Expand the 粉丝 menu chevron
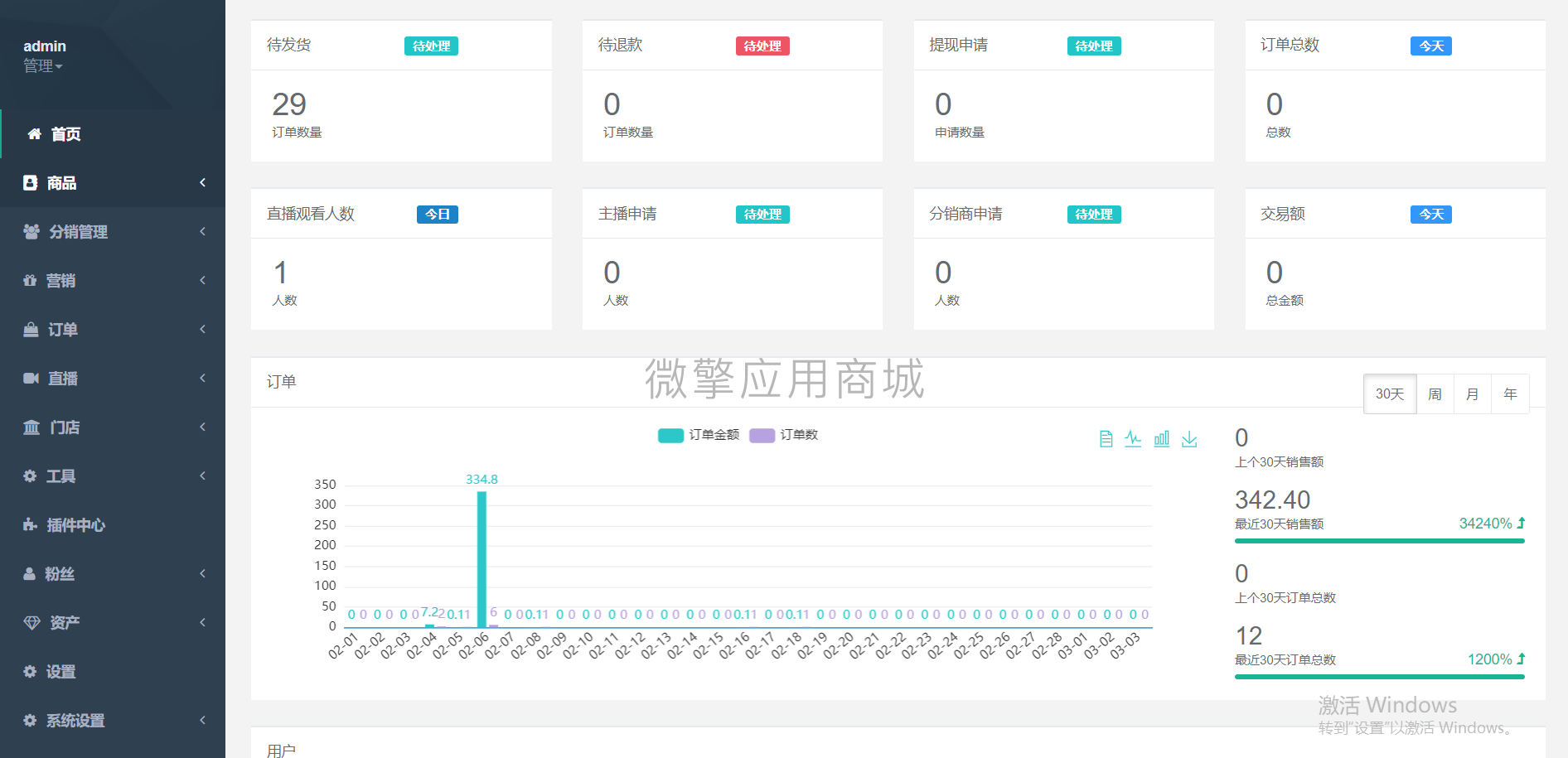The image size is (1568, 758). point(202,574)
